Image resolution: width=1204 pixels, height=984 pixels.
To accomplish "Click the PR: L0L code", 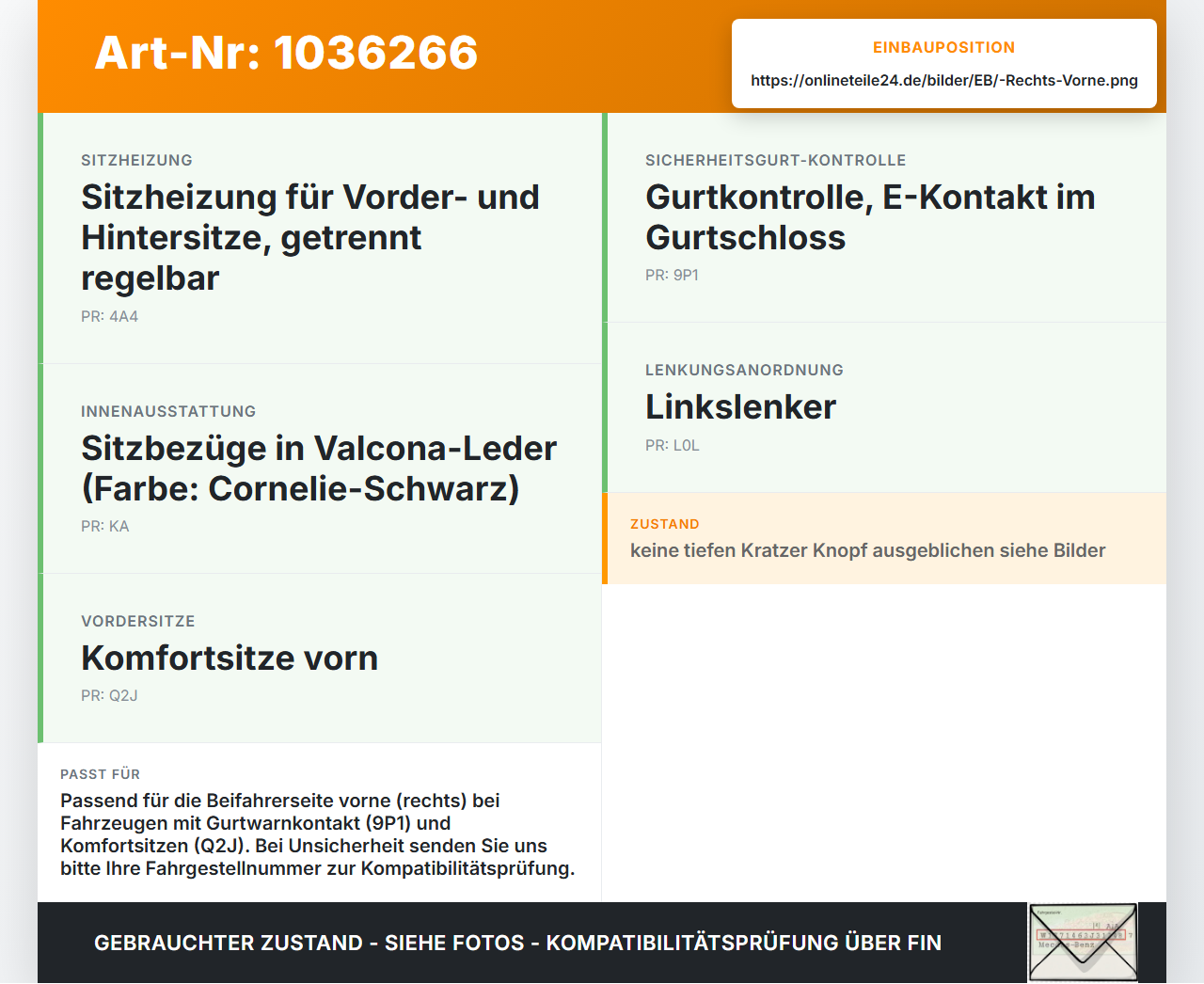I will point(673,446).
